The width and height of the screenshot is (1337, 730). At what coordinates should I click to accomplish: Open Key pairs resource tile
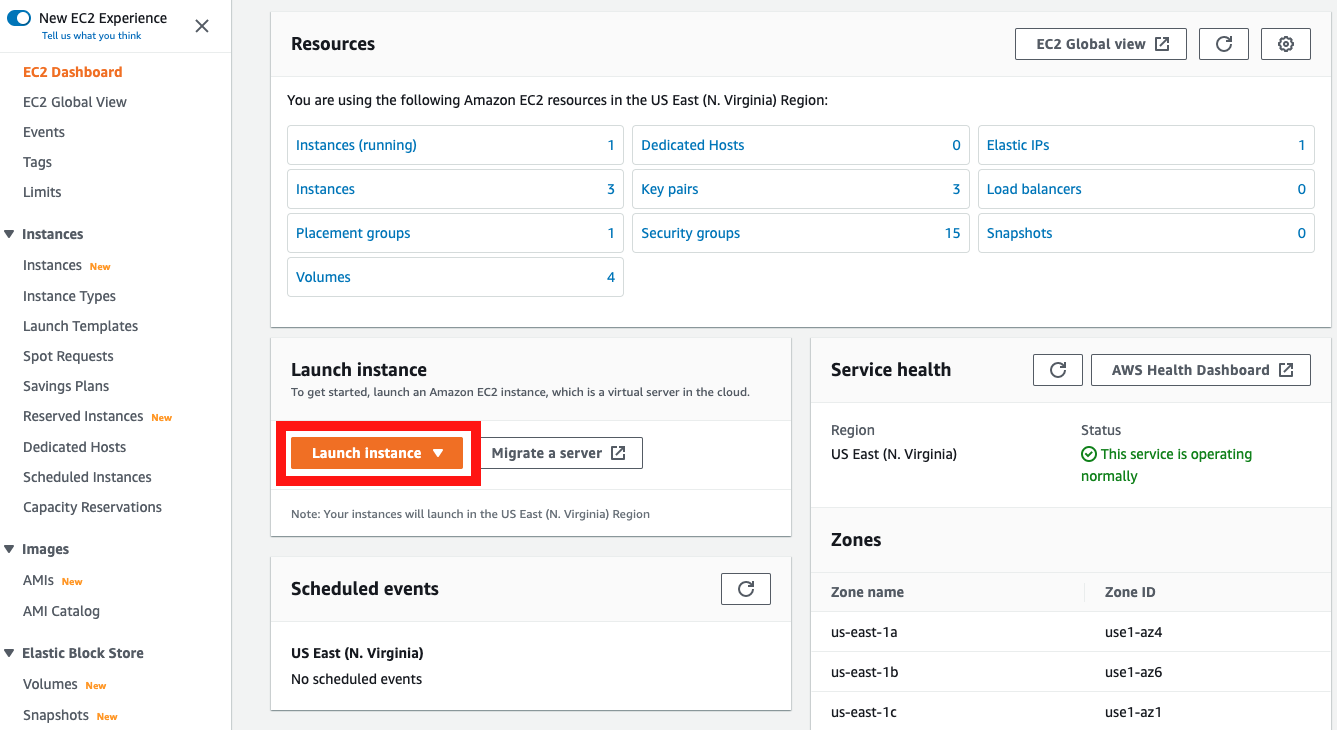click(x=801, y=189)
